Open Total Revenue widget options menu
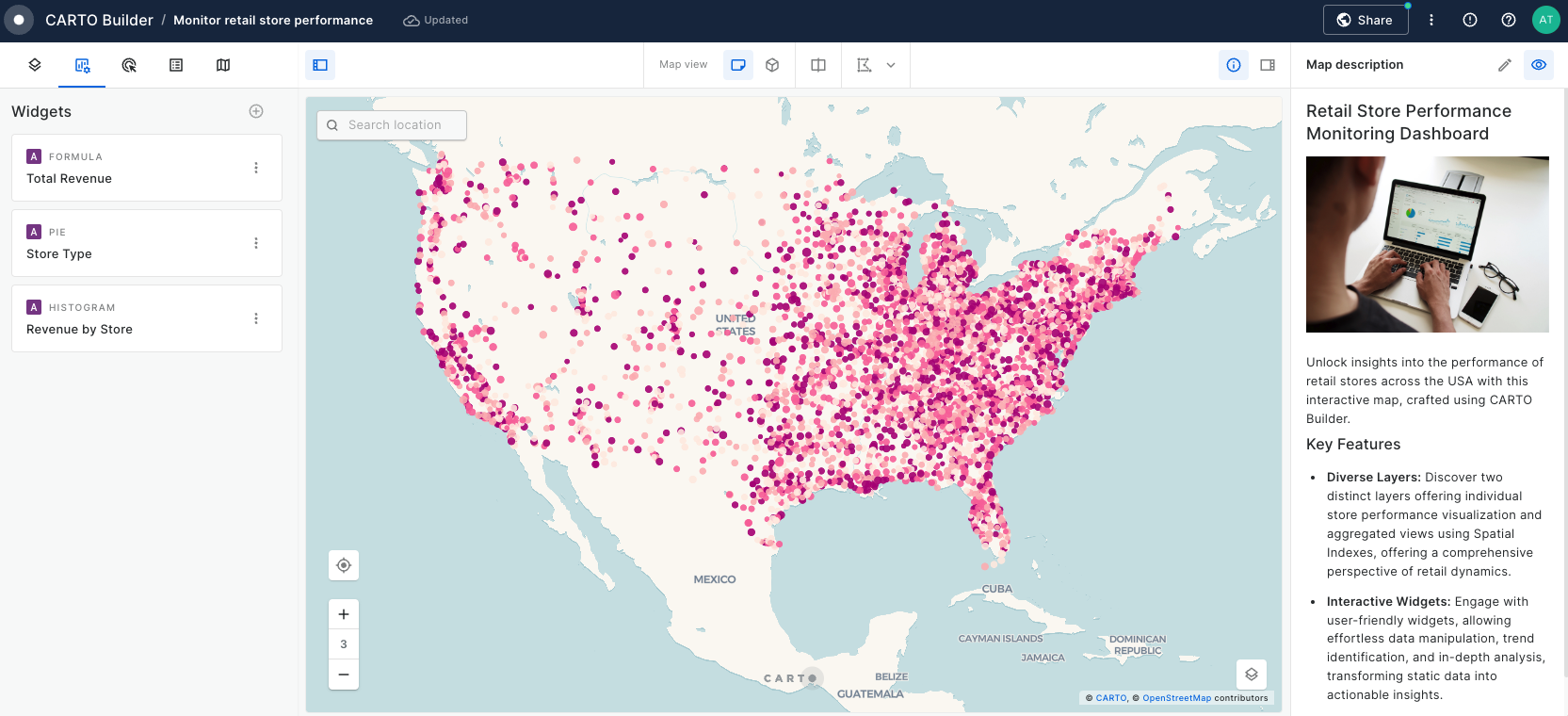This screenshot has height=716, width=1568. point(256,168)
